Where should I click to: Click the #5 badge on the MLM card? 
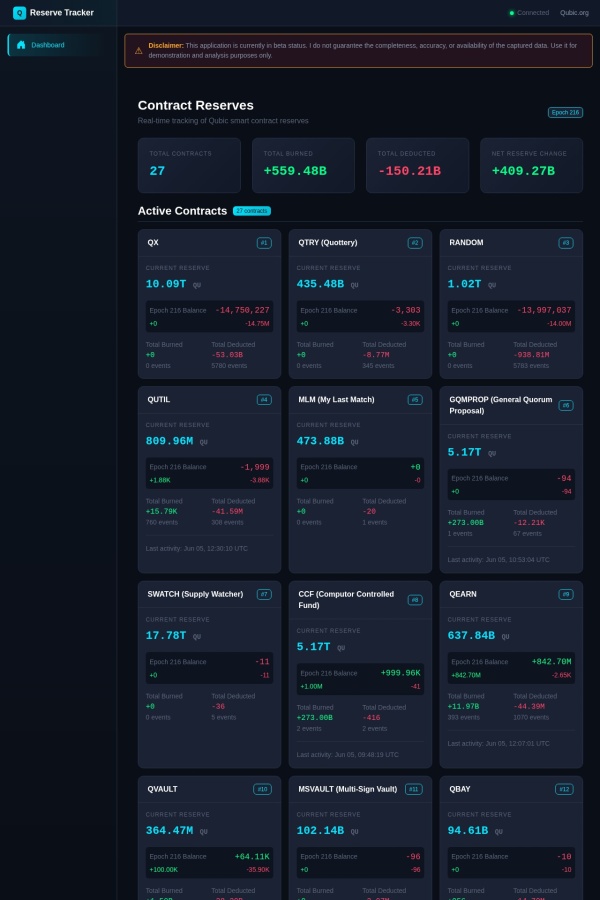tap(415, 399)
